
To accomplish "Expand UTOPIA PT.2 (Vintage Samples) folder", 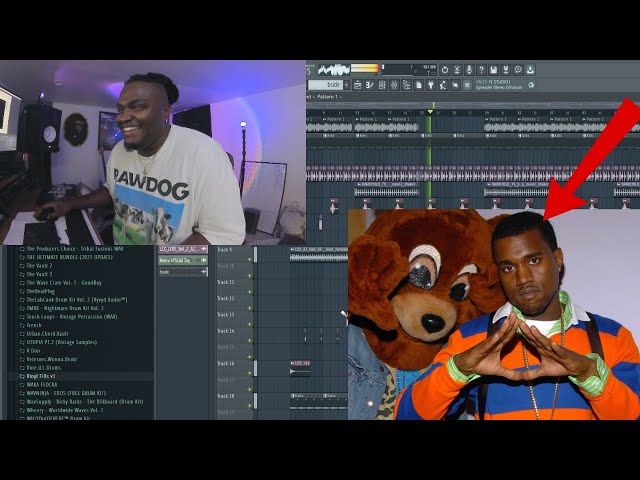I will click(58, 342).
